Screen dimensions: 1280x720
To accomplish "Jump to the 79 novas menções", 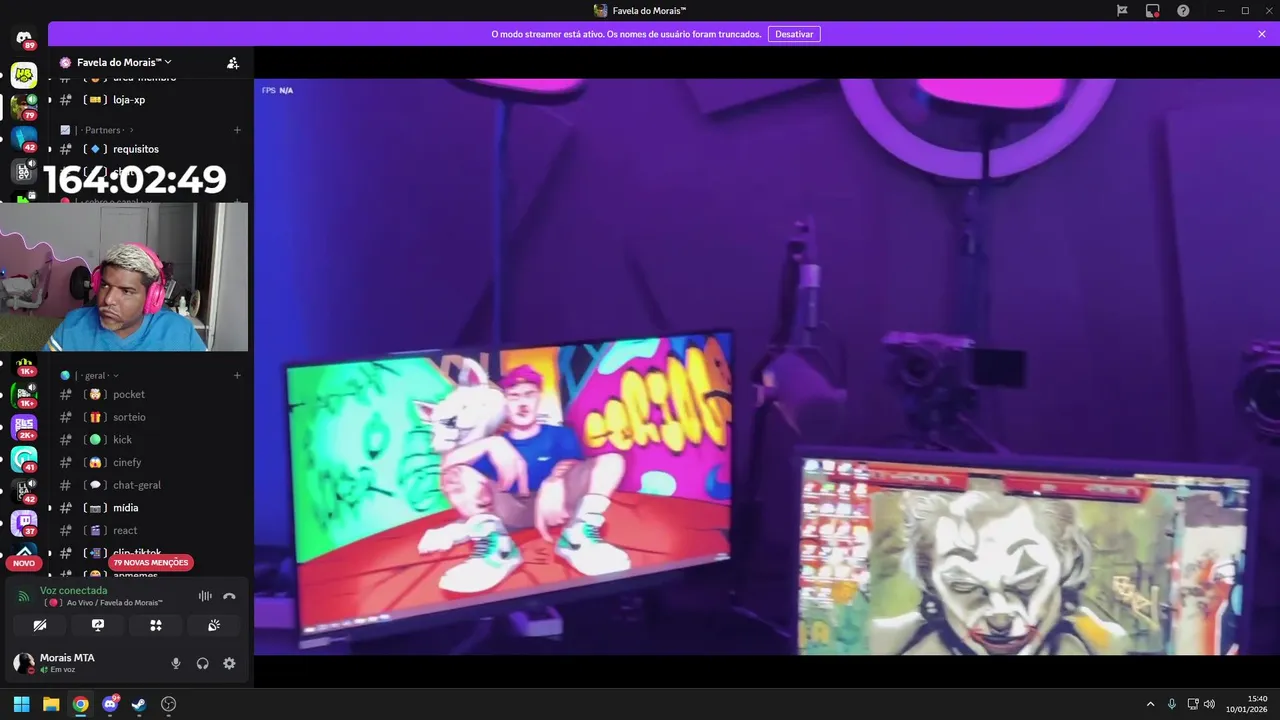I will [x=151, y=563].
